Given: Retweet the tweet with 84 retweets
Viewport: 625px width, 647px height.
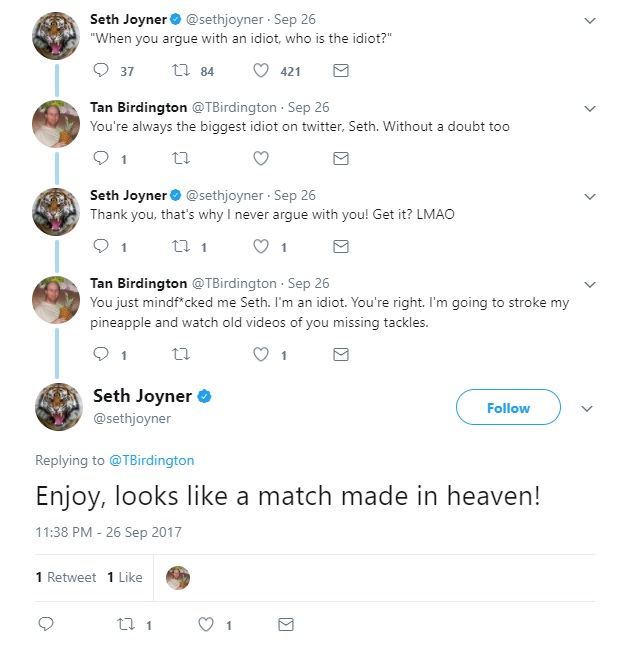Looking at the screenshot, I should click(x=180, y=71).
